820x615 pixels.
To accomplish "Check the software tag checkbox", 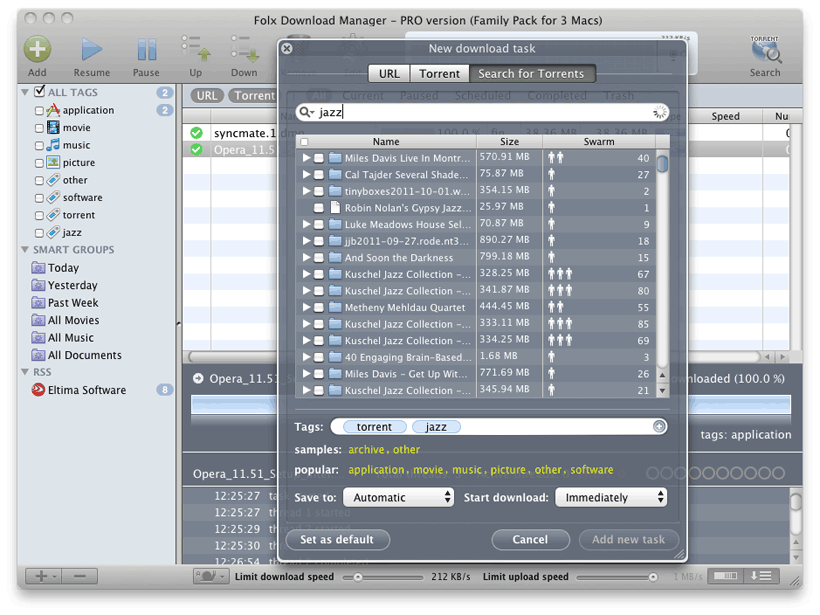I will click(x=39, y=198).
